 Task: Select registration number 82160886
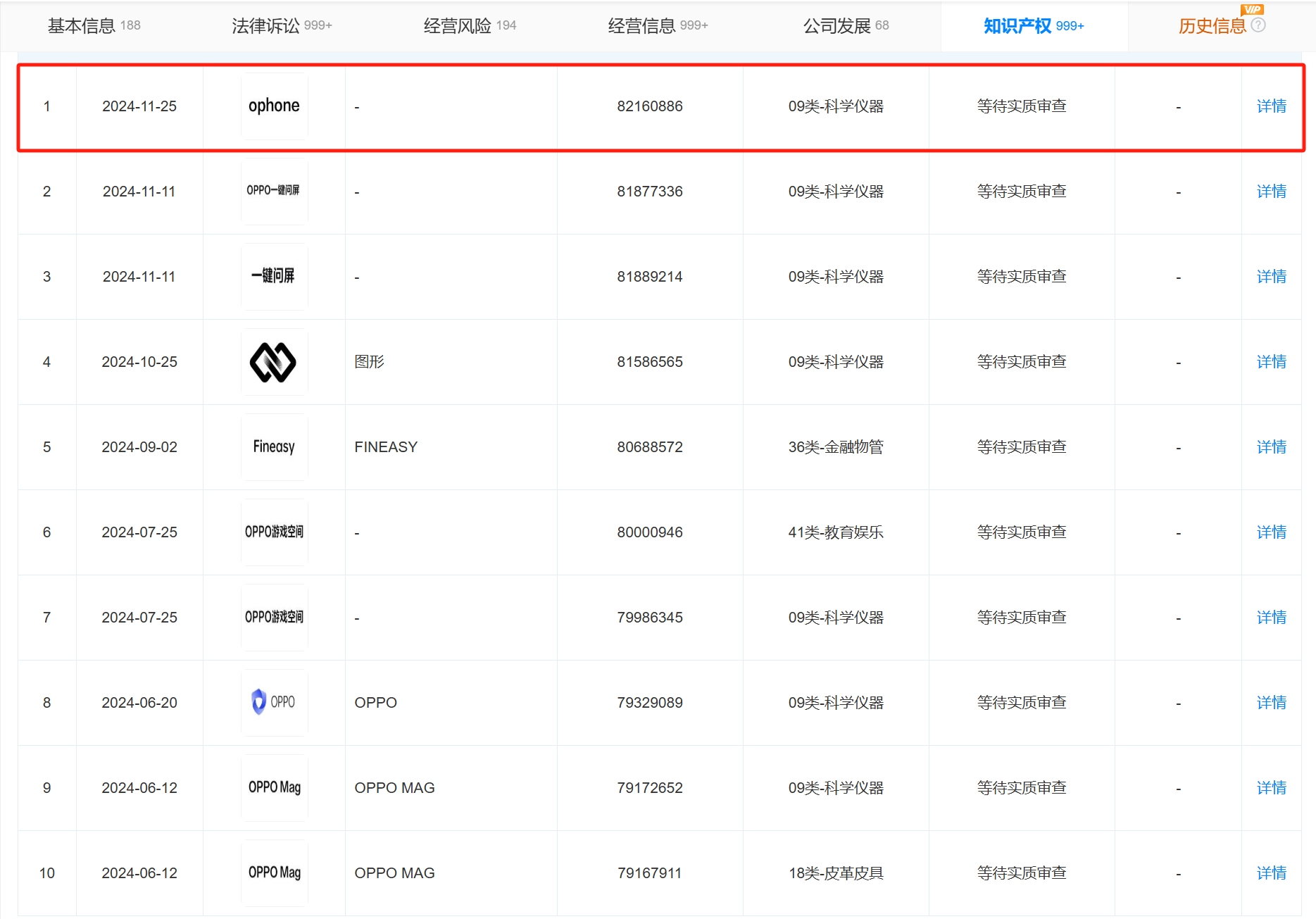(650, 106)
